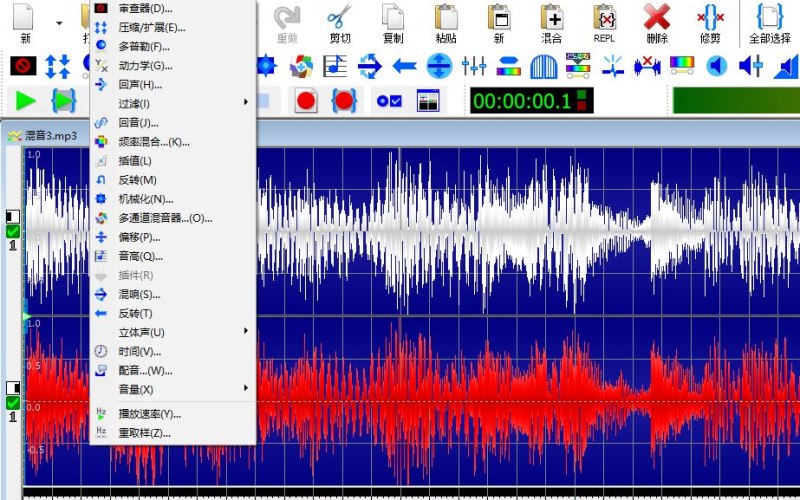This screenshot has width=800, height=500.
Task: Click the change volume speaker-slider icon
Action: 751,66
